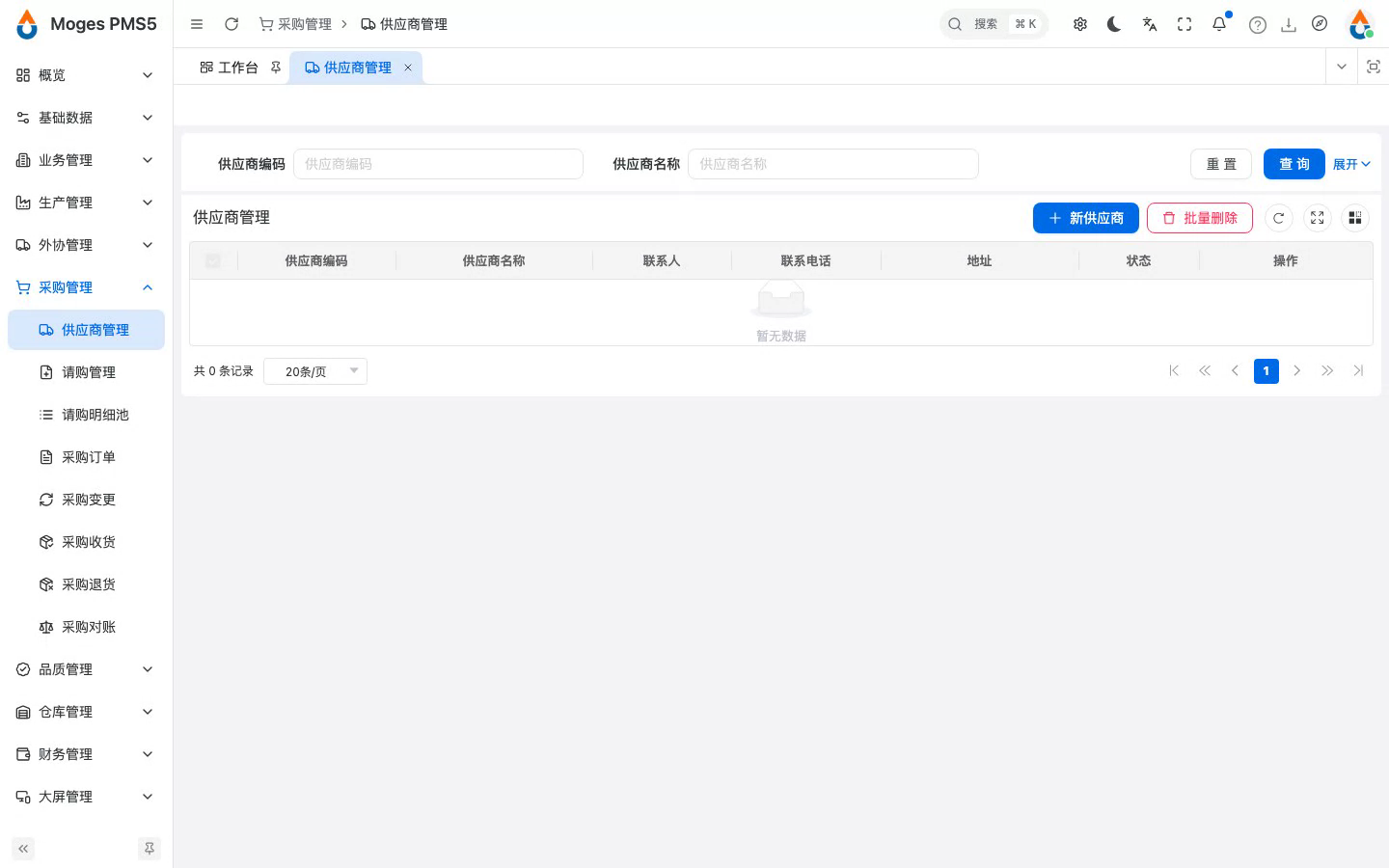Viewport: 1389px width, 868px height.
Task: Click the 重置 button
Action: 1221,164
